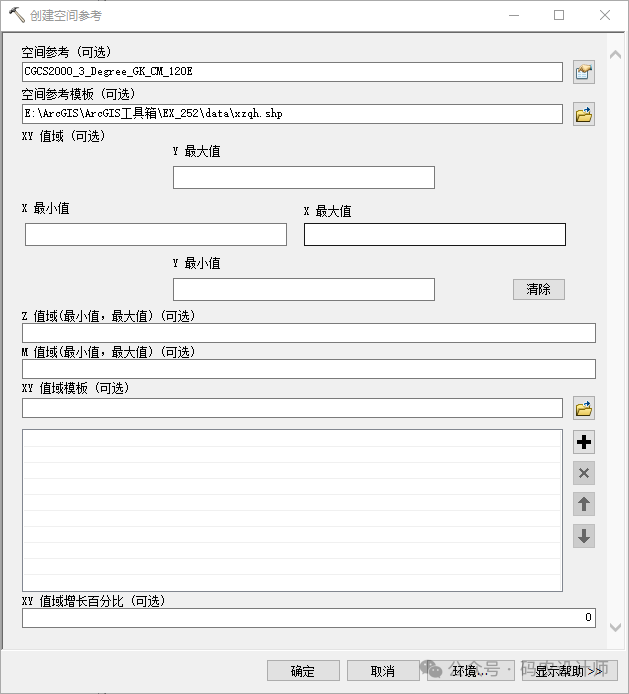
Task: Confirm with the 确定 button
Action: [x=303, y=671]
